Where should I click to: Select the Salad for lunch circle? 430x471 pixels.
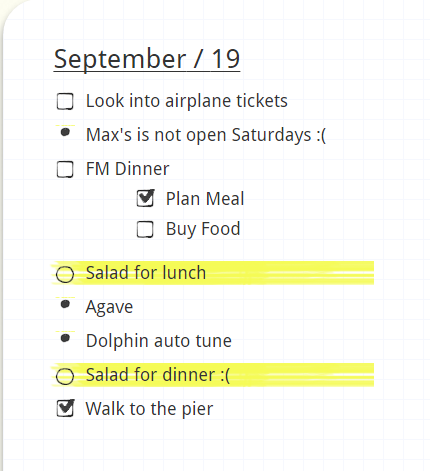[65, 275]
